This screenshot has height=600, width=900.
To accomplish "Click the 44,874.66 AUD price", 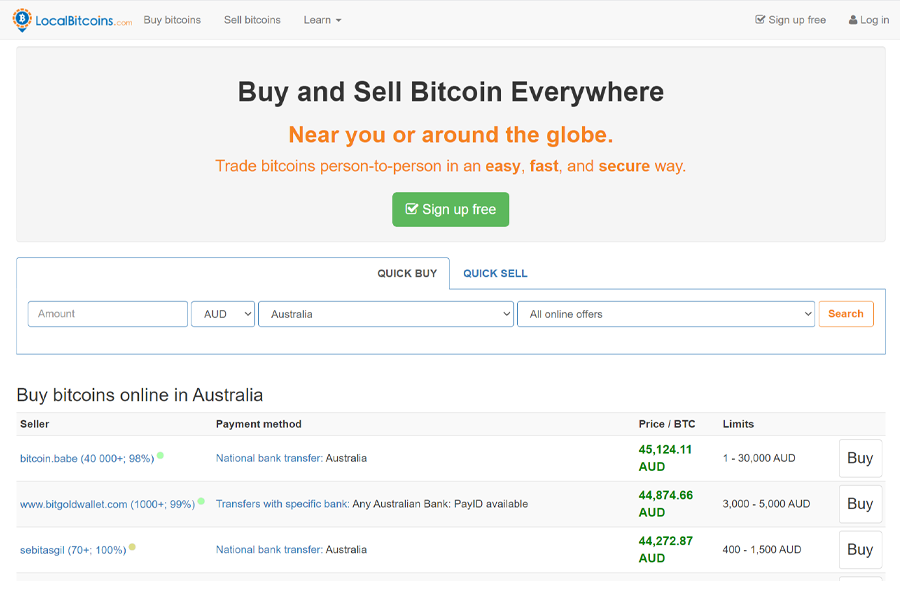I will click(666, 504).
